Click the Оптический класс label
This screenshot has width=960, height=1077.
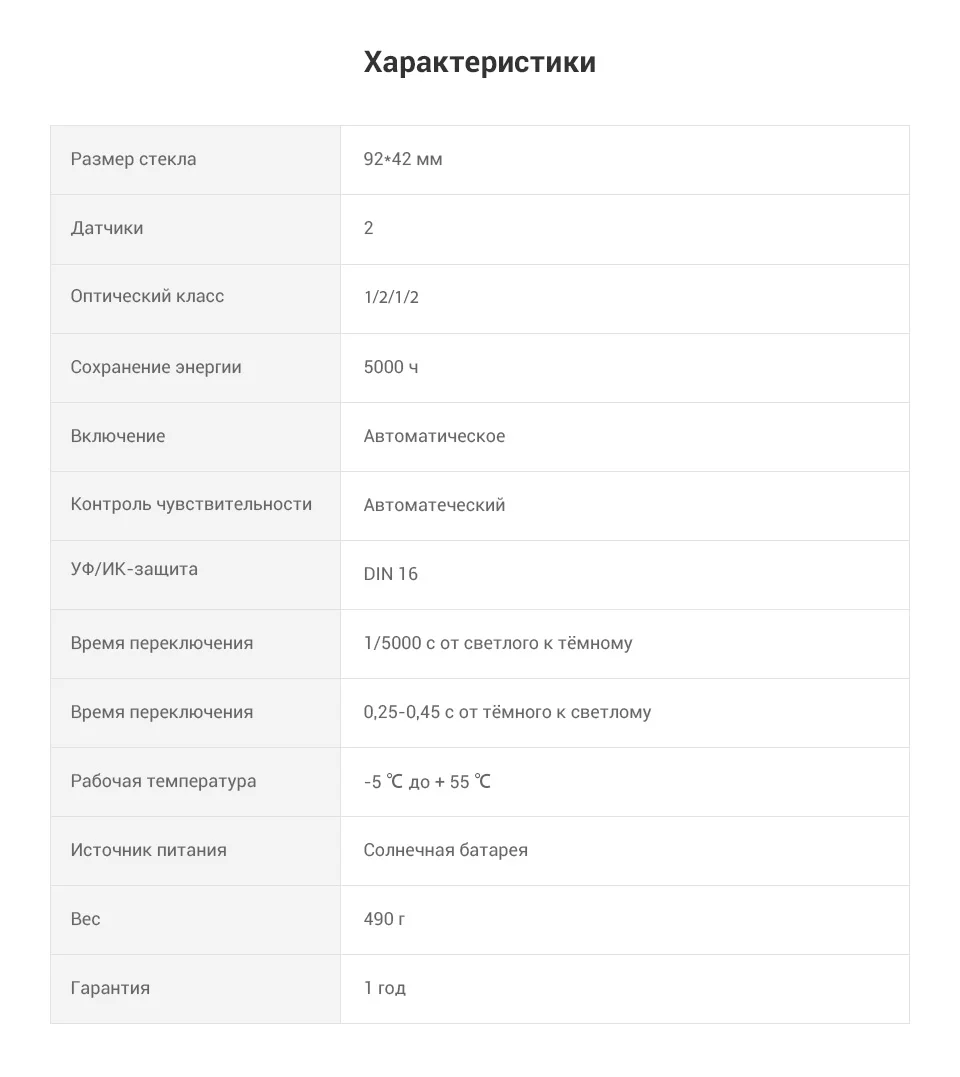148,296
